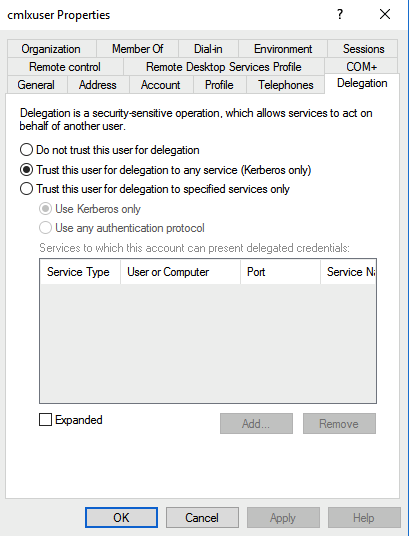Switch to the Account tab
Viewport: 409px width, 536px height.
(x=161, y=85)
